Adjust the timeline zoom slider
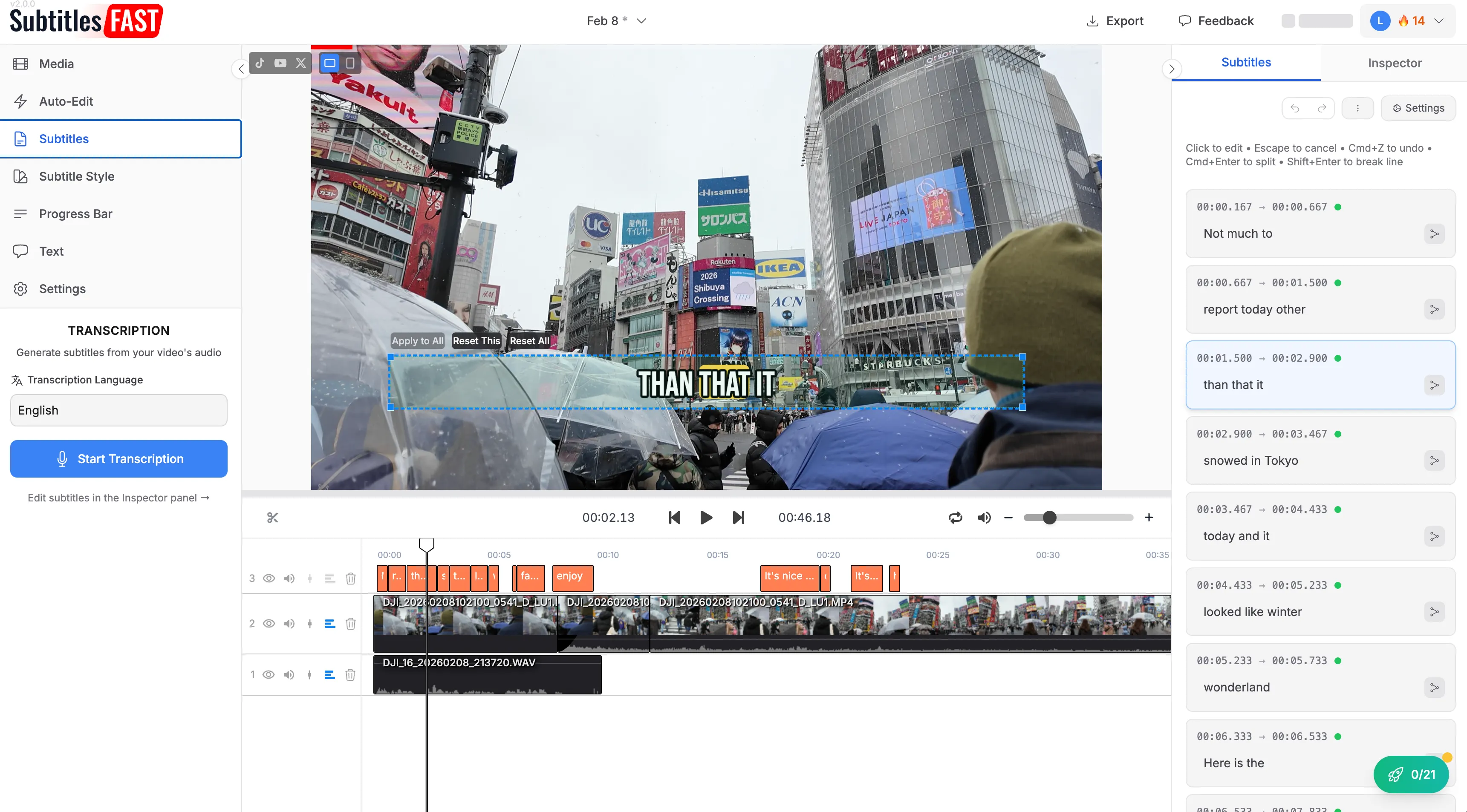Screen dimensions: 1467x812 pyautogui.click(x=1050, y=518)
